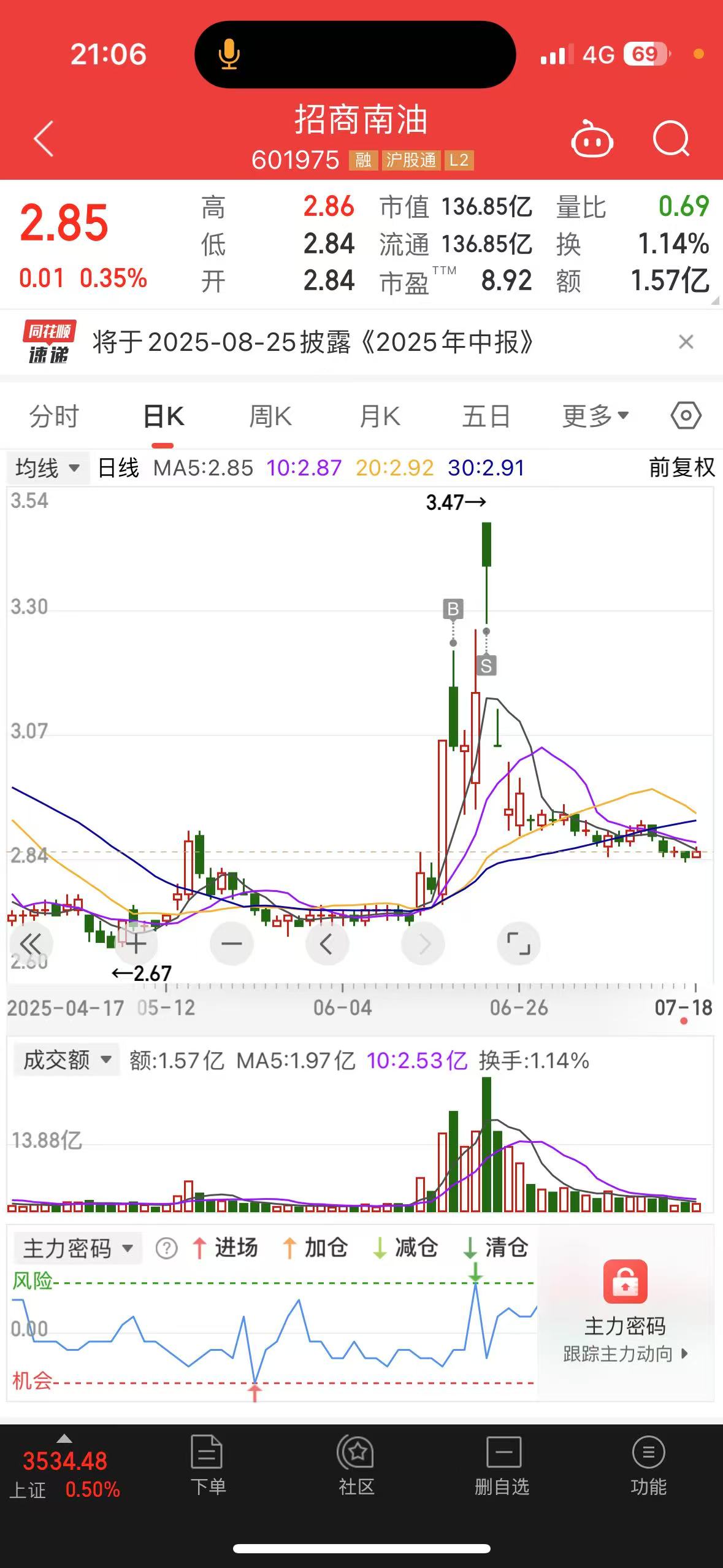723x1568 pixels.
Task: Tap the orange 20:2.92 MA label
Action: click(x=394, y=468)
